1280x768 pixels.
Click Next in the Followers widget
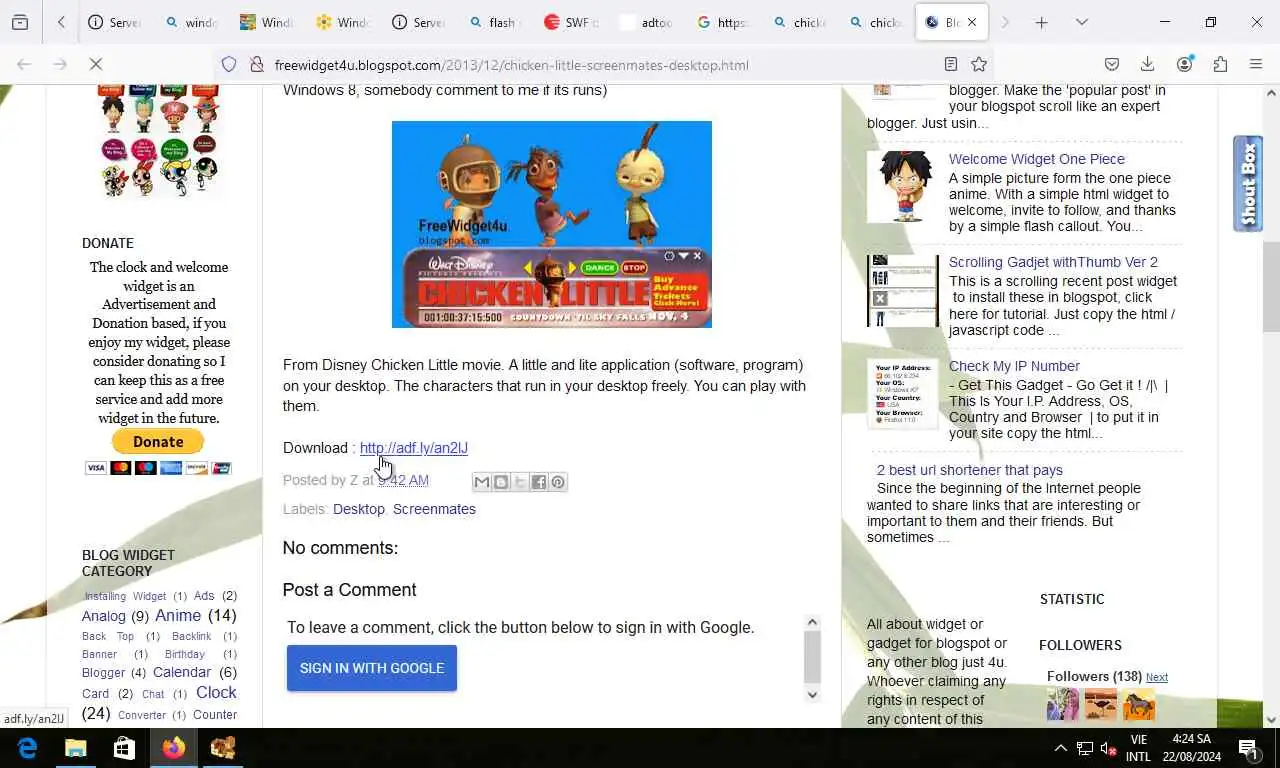[x=1157, y=677]
